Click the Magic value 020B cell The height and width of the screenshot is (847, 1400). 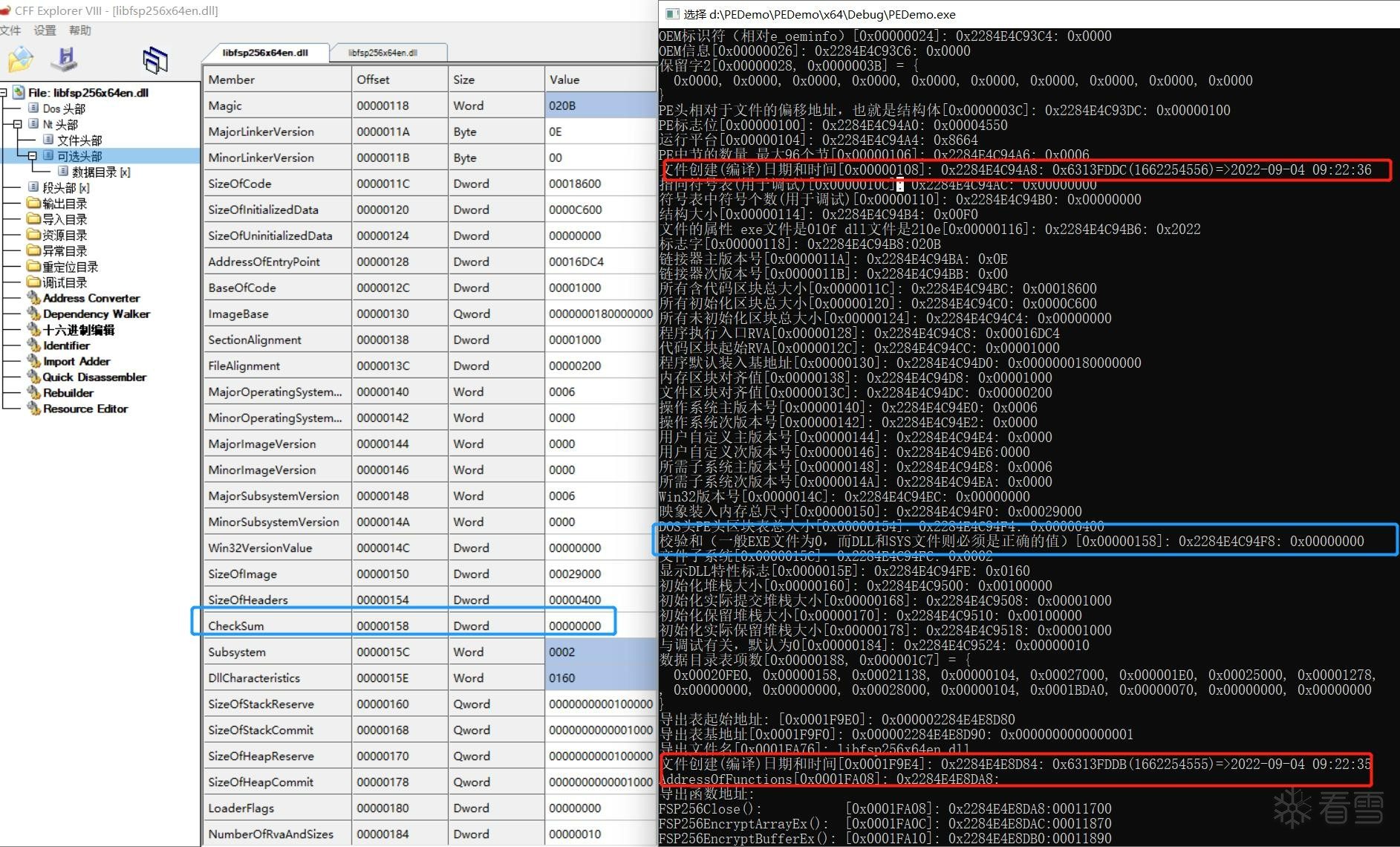pos(601,106)
